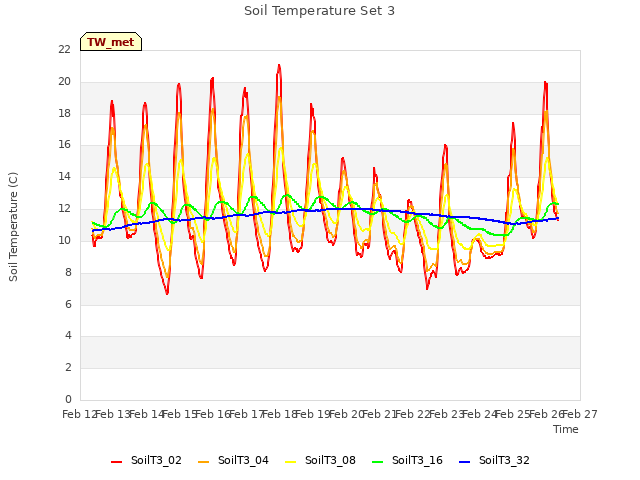
Task: Click the 0 y-axis tick label
Action: 68,399
